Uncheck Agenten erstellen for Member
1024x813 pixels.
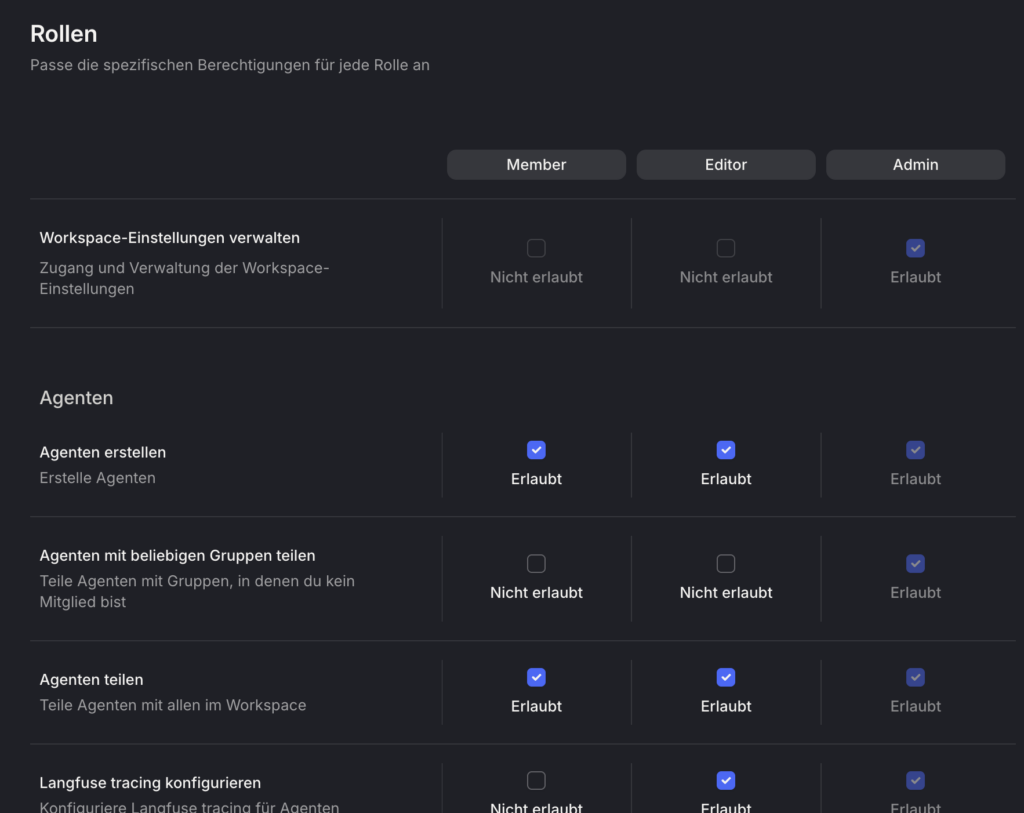point(536,450)
